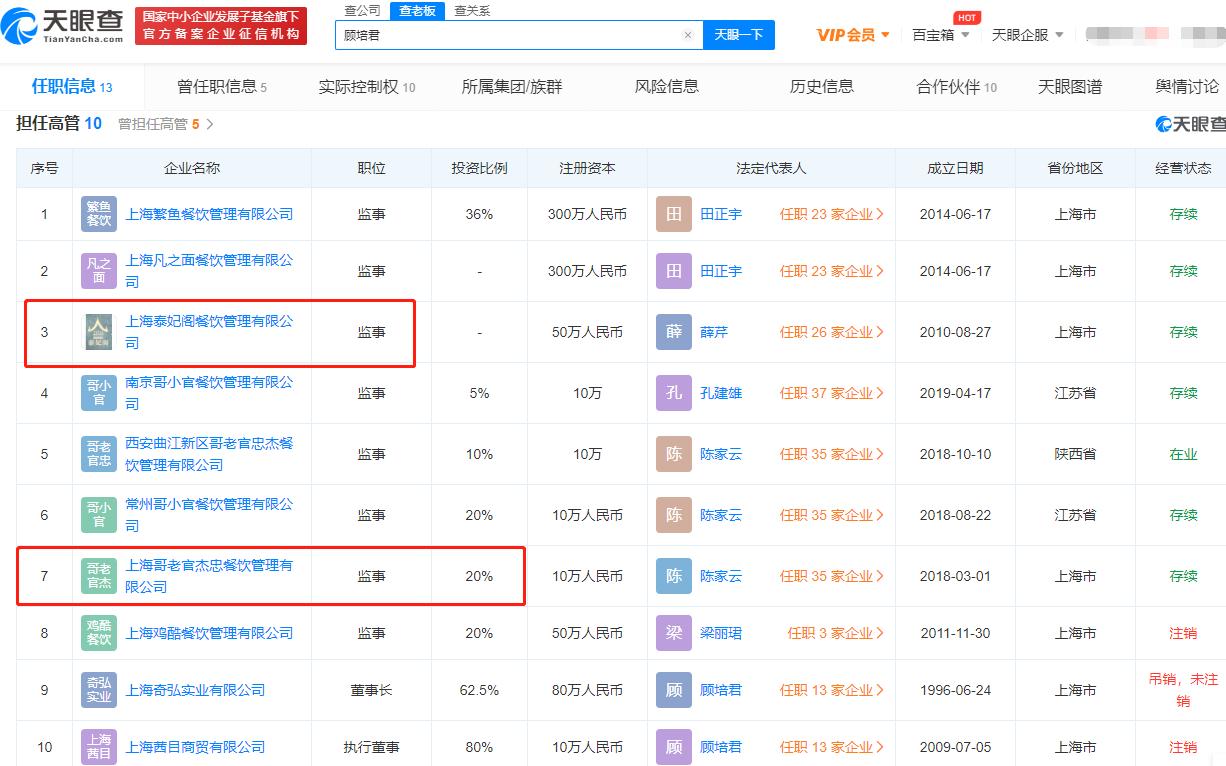Open 上海繁鱼餐饮 company logo thumbnail

click(99, 214)
